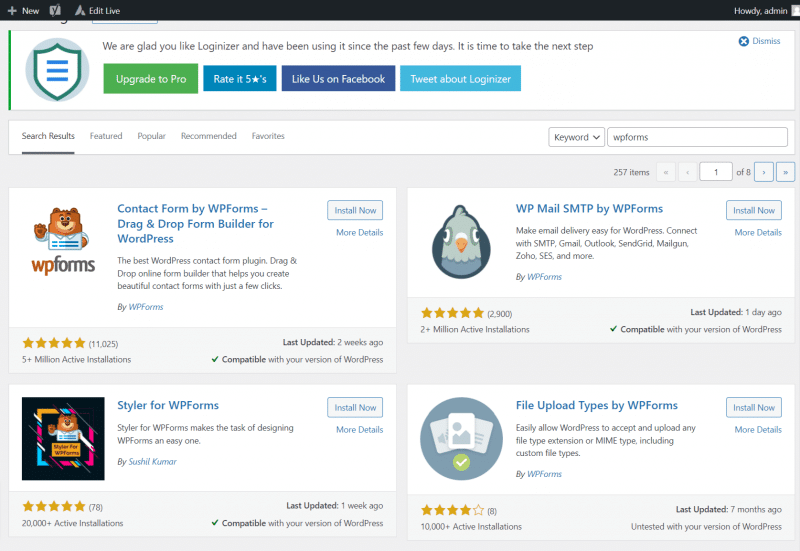Click 'Untested with your version of WordPress' text
800x551 pixels.
pos(706,527)
